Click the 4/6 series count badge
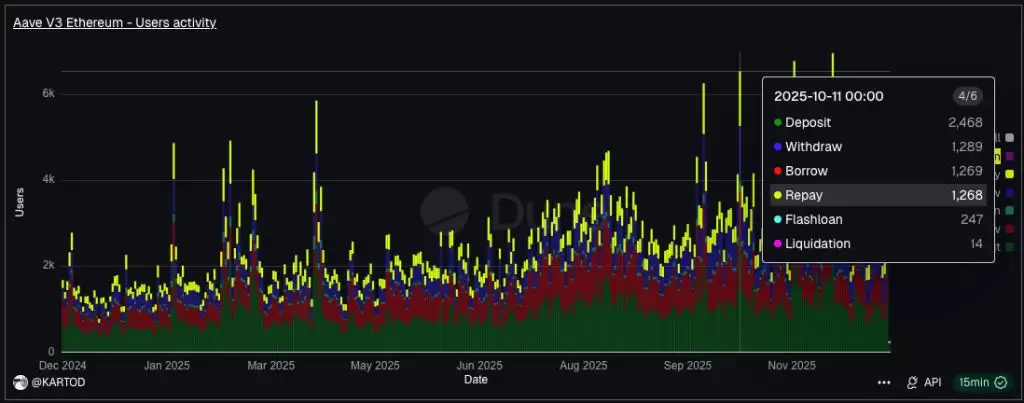 pos(966,96)
